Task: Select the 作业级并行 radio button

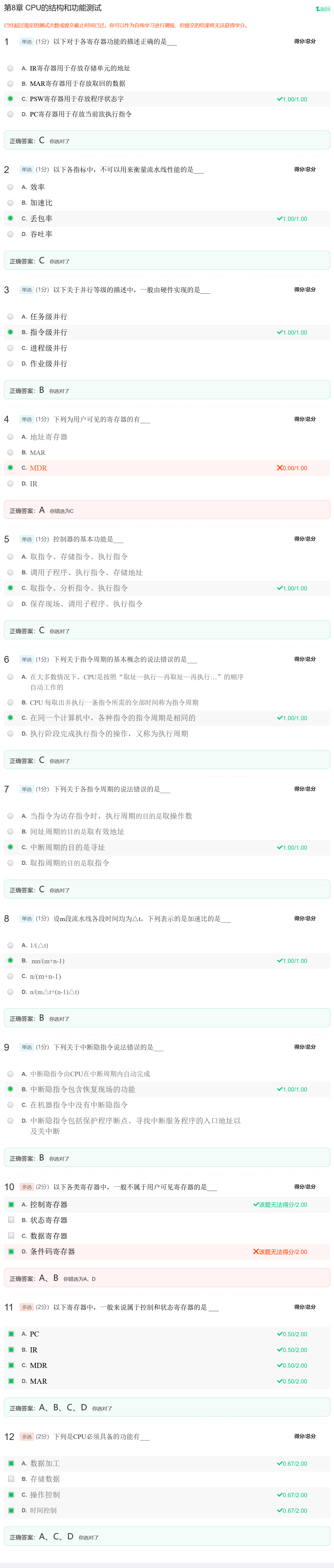Action: pos(10,364)
